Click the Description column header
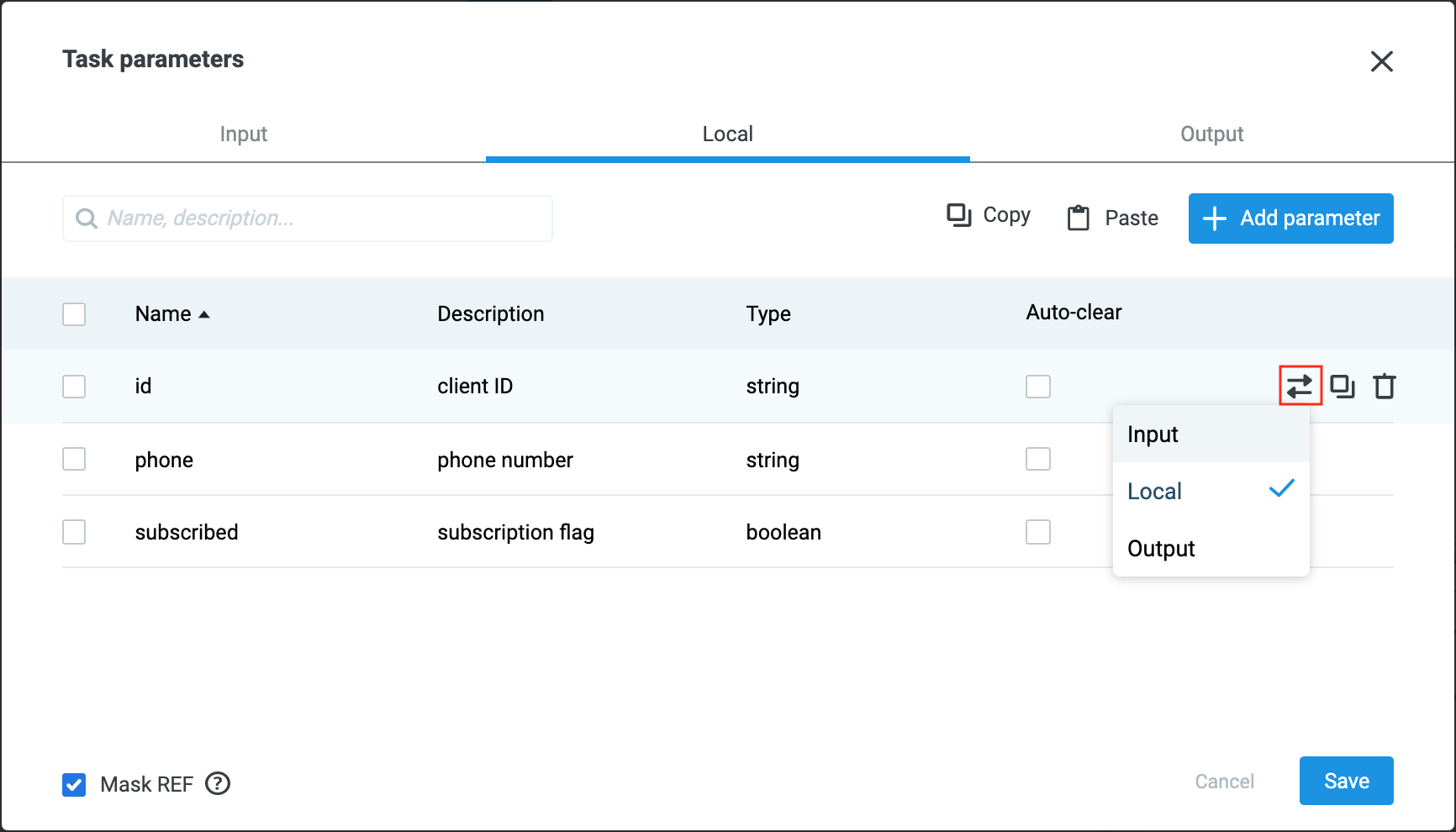Screen dimensions: 1456x832 pos(491,313)
